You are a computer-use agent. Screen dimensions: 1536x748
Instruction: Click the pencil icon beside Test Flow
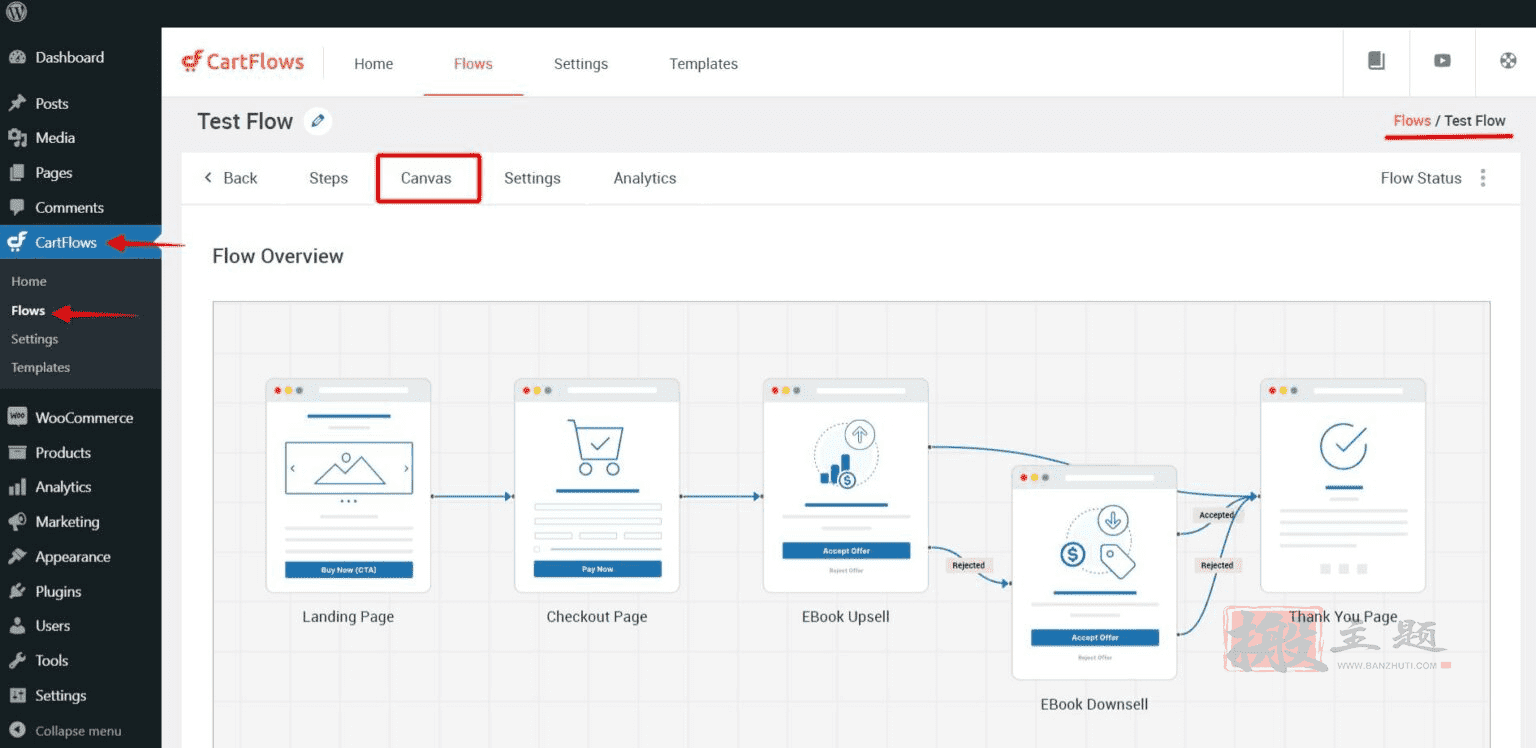coord(318,121)
